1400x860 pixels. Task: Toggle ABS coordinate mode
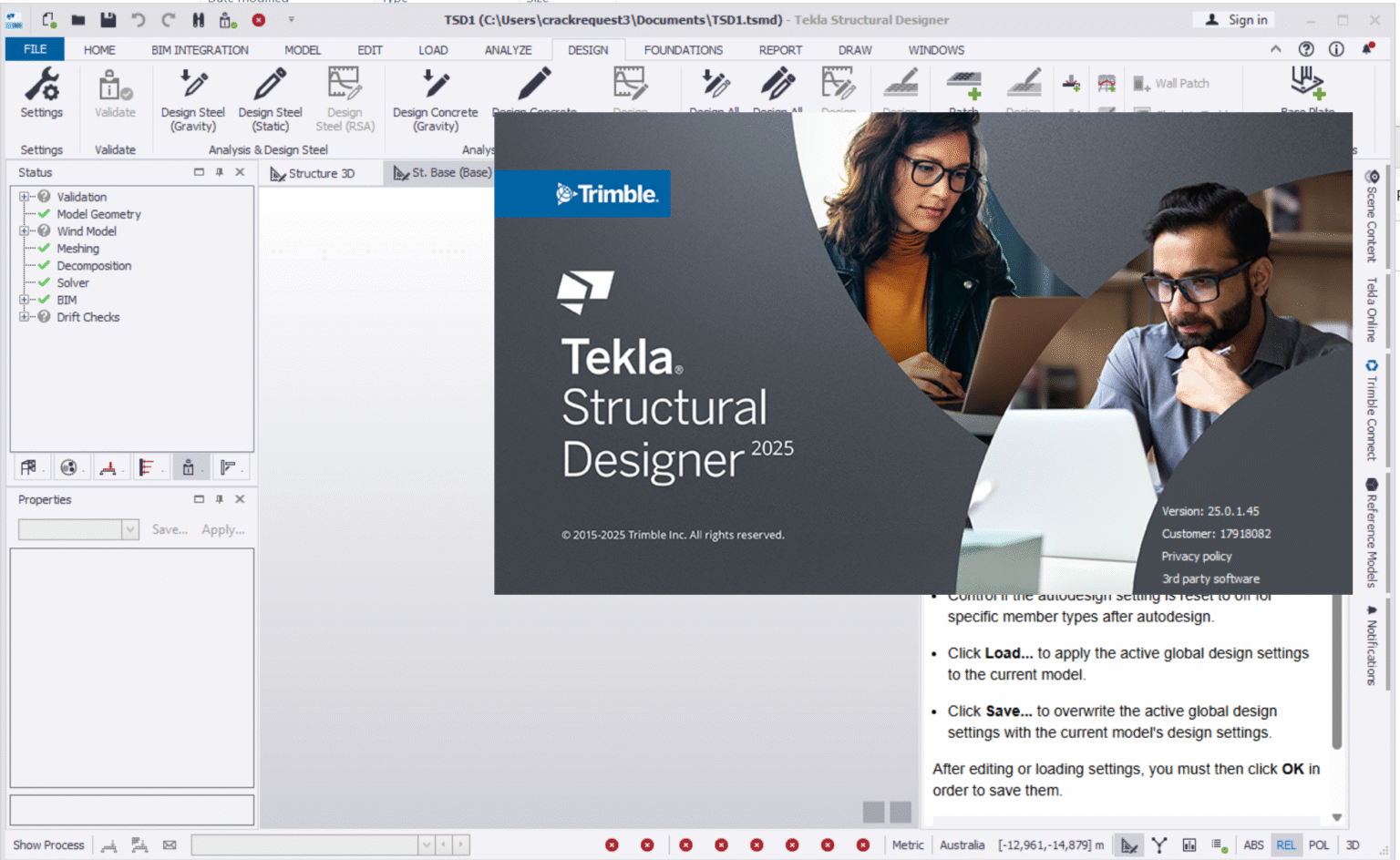[x=1254, y=845]
